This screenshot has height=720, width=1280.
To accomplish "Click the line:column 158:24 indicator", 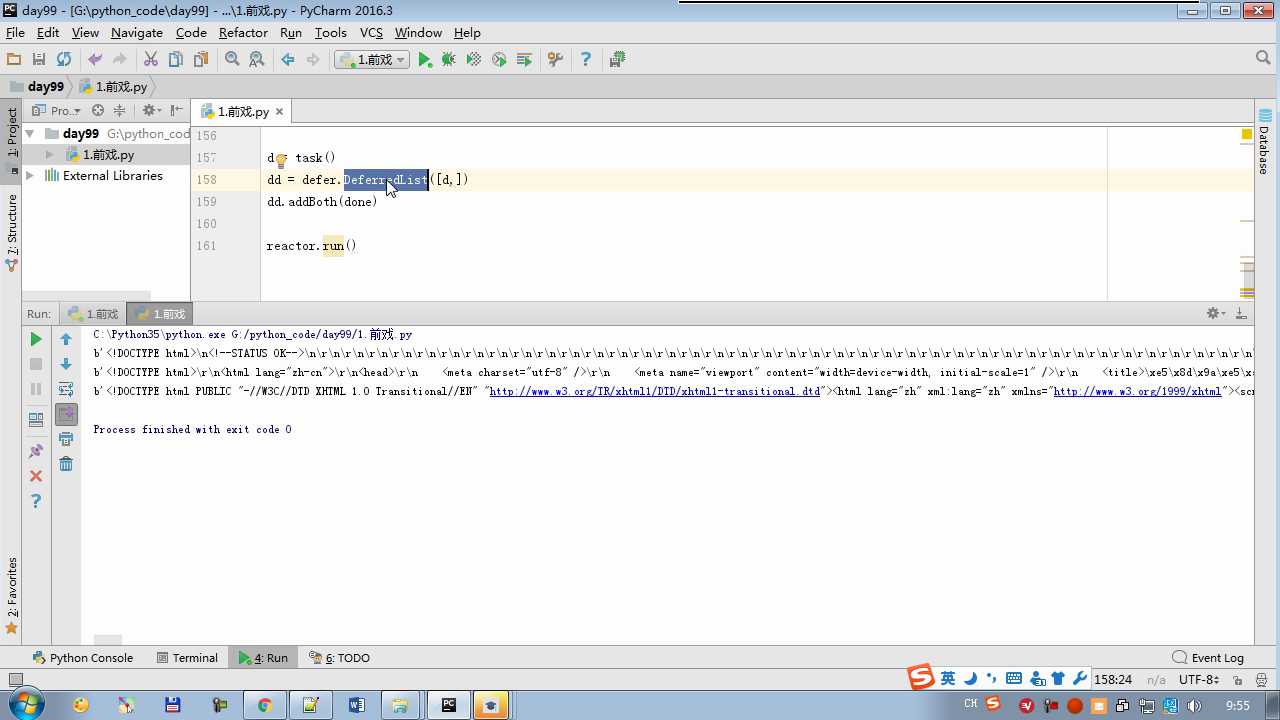I will click(x=1113, y=680).
